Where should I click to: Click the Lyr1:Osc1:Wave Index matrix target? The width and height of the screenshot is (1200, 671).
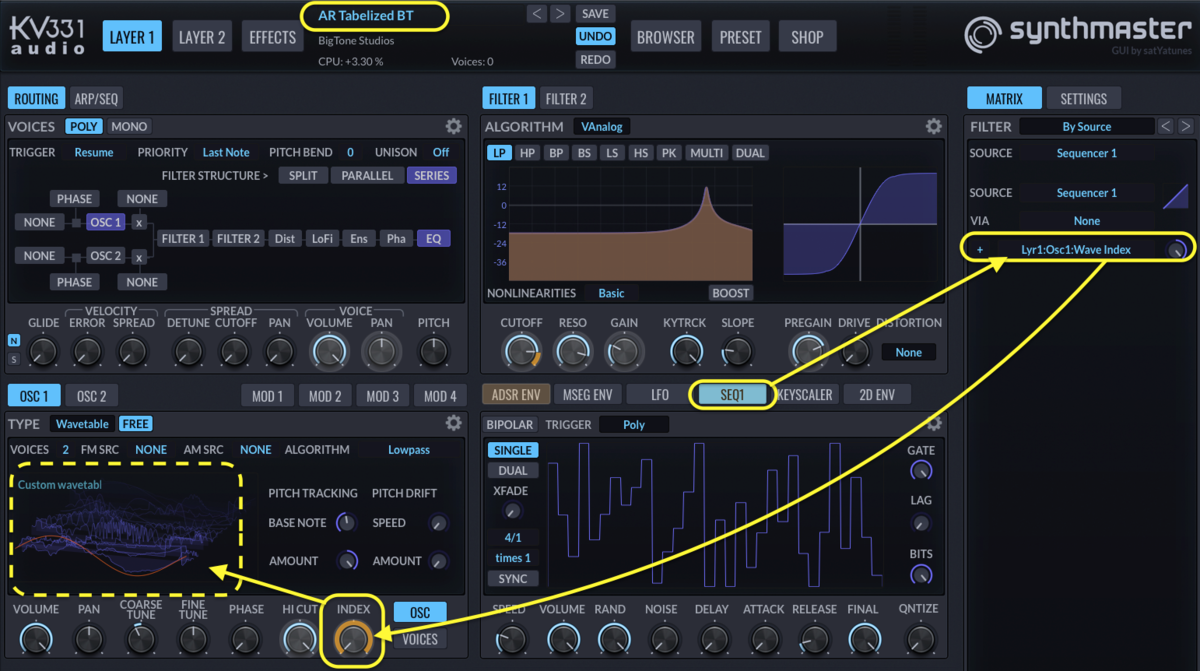(x=1075, y=250)
